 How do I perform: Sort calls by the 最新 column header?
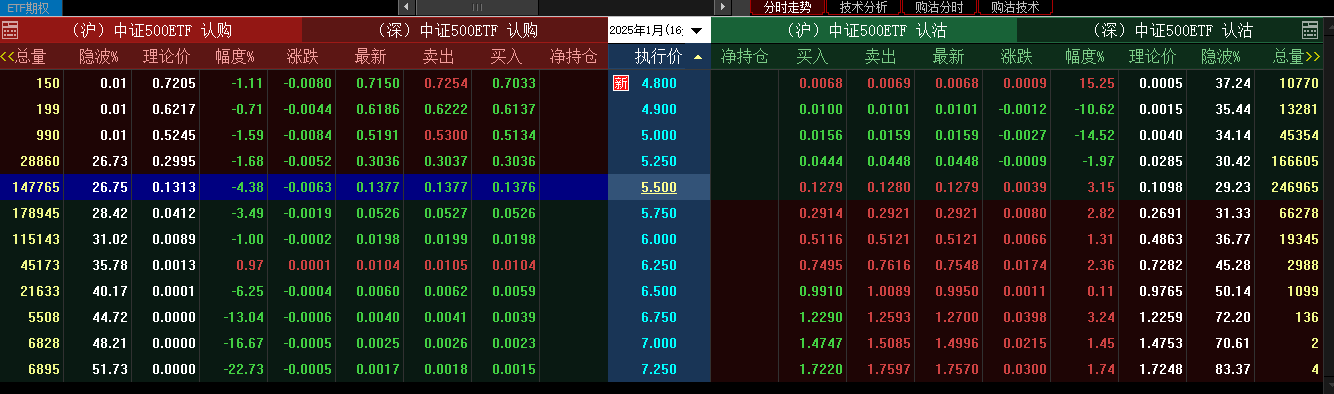[x=370, y=57]
